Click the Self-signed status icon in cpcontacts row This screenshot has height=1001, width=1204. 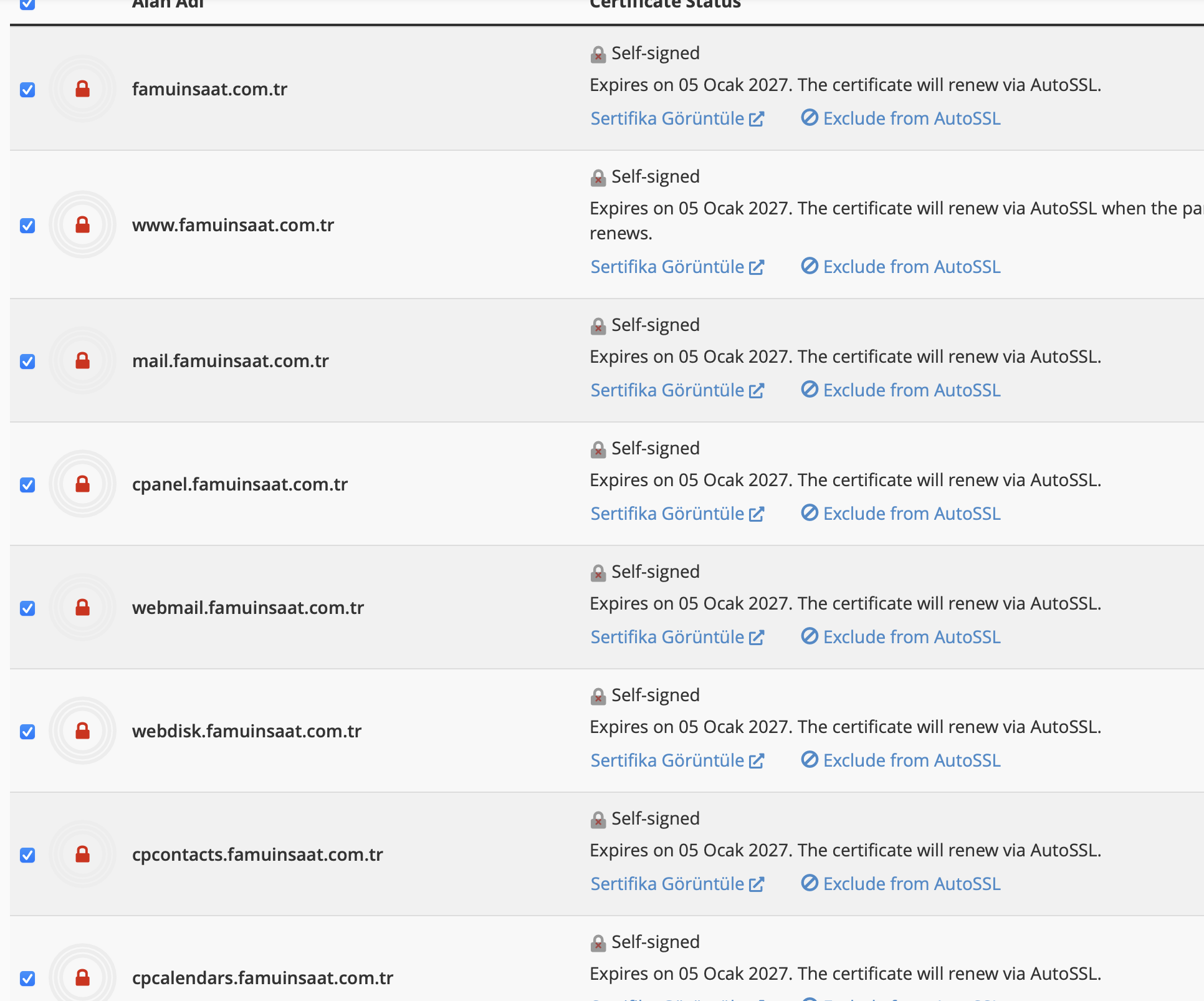[598, 820]
